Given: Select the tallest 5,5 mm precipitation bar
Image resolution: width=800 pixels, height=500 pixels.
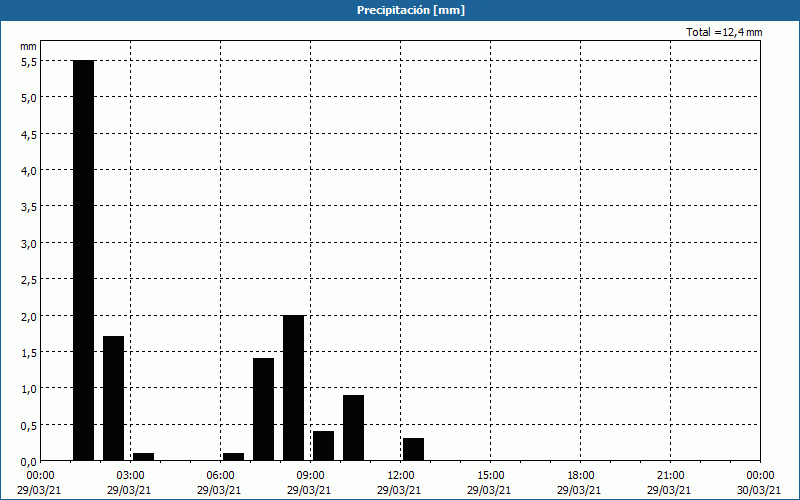Looking at the screenshot, I should (x=83, y=260).
